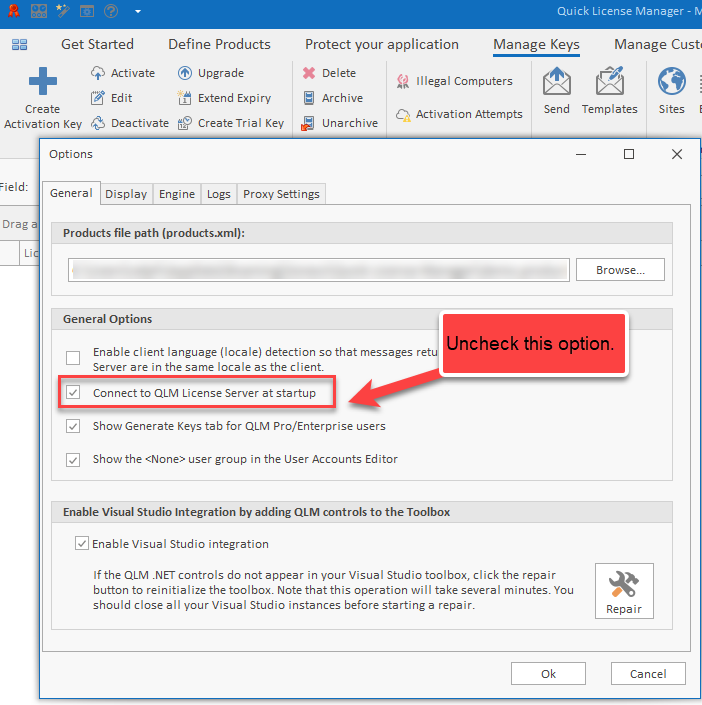
Task: Click the Unarchive ribbon button
Action: click(x=340, y=123)
